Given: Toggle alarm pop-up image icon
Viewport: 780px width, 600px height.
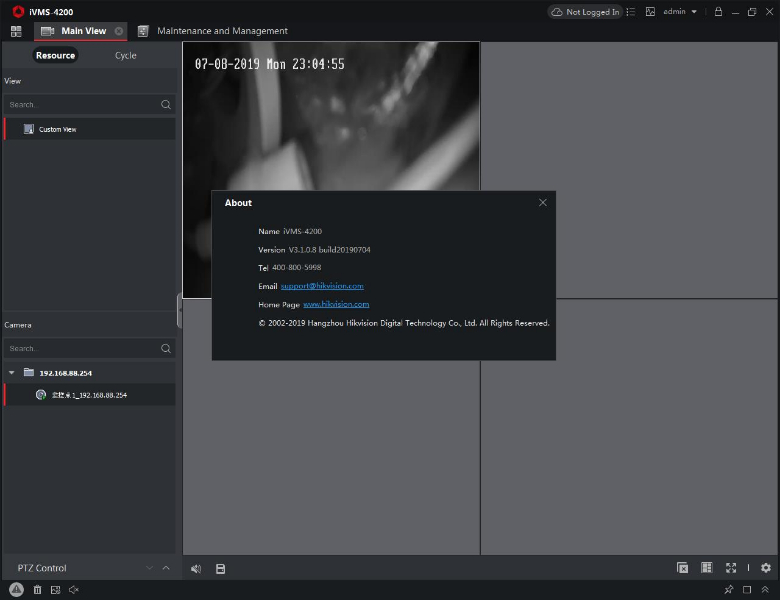Looking at the screenshot, I should pyautogui.click(x=55, y=590).
